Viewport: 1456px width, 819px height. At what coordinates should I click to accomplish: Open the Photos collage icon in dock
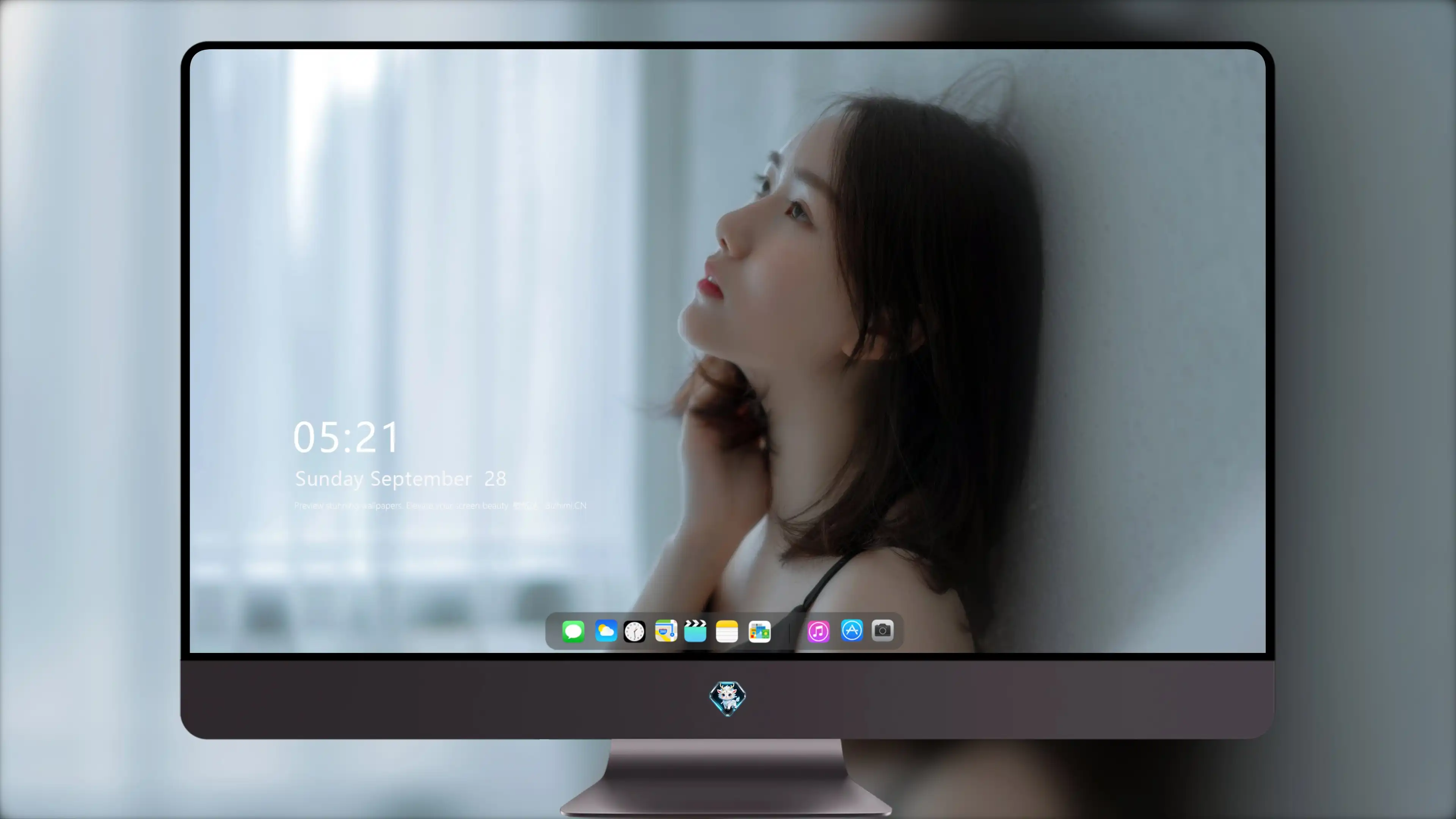[x=759, y=631]
